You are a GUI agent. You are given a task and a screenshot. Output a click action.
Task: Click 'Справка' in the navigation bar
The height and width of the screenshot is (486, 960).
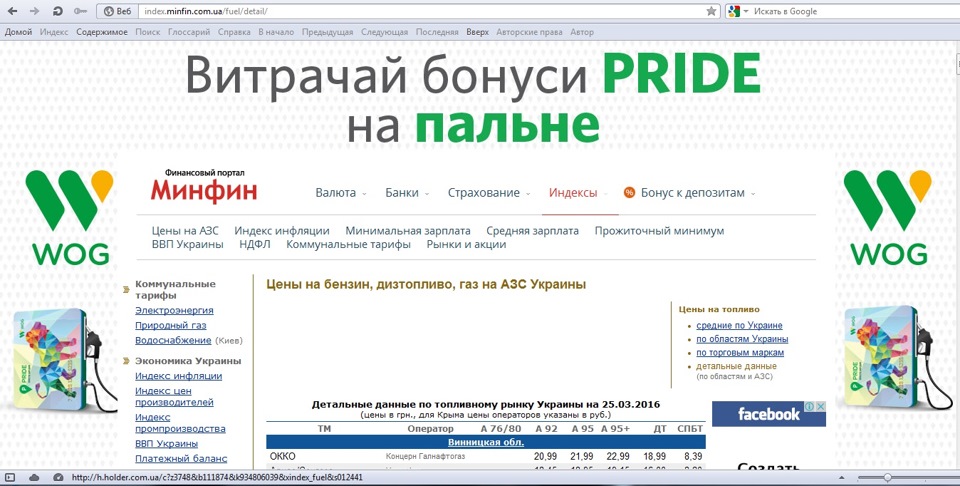coord(234,32)
